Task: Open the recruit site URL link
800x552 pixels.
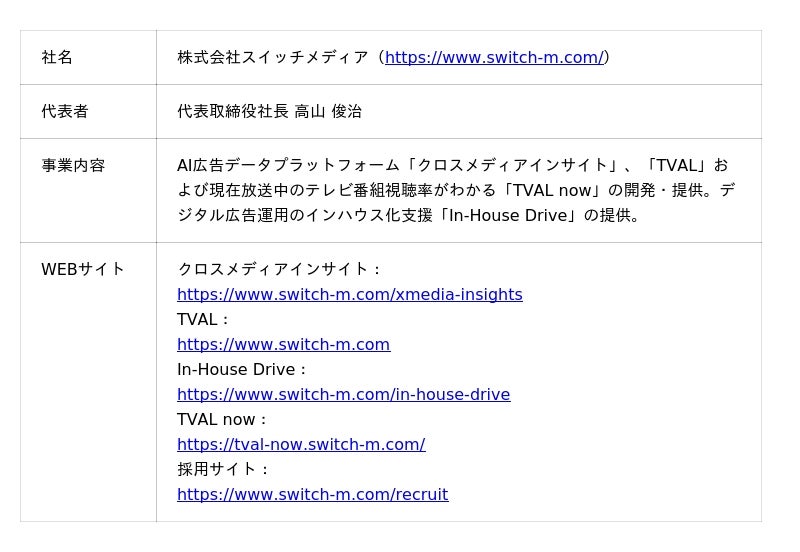Action: coord(312,495)
